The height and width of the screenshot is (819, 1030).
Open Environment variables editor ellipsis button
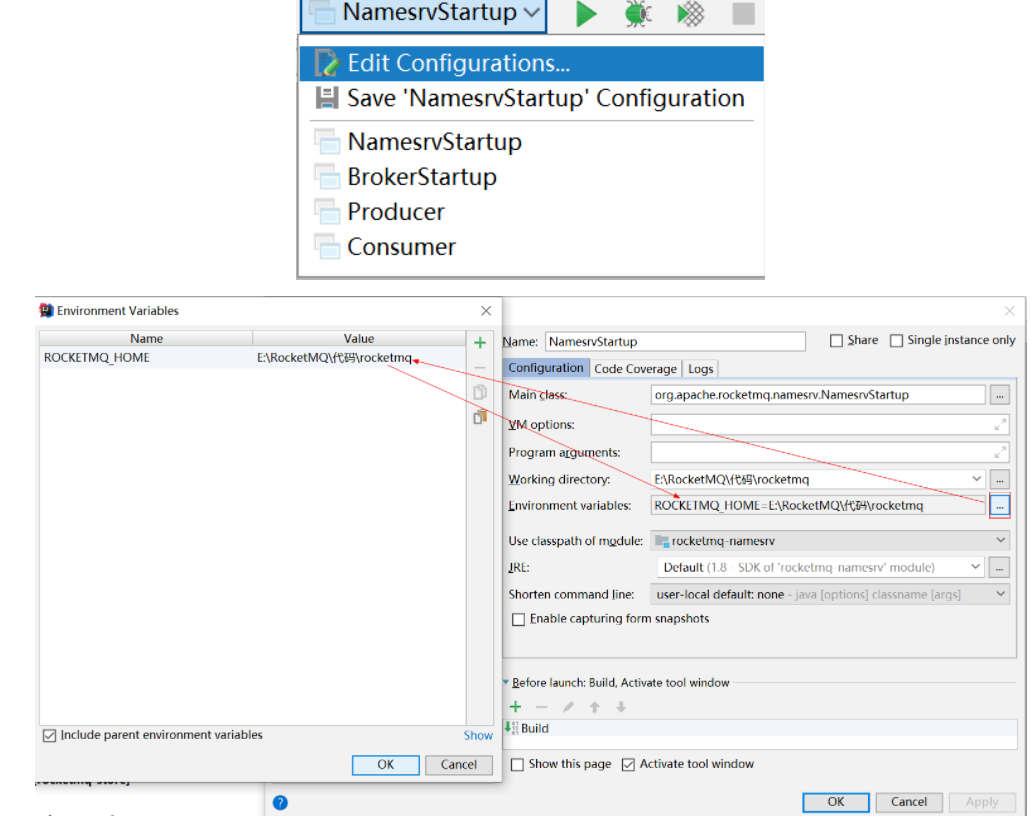coord(999,506)
